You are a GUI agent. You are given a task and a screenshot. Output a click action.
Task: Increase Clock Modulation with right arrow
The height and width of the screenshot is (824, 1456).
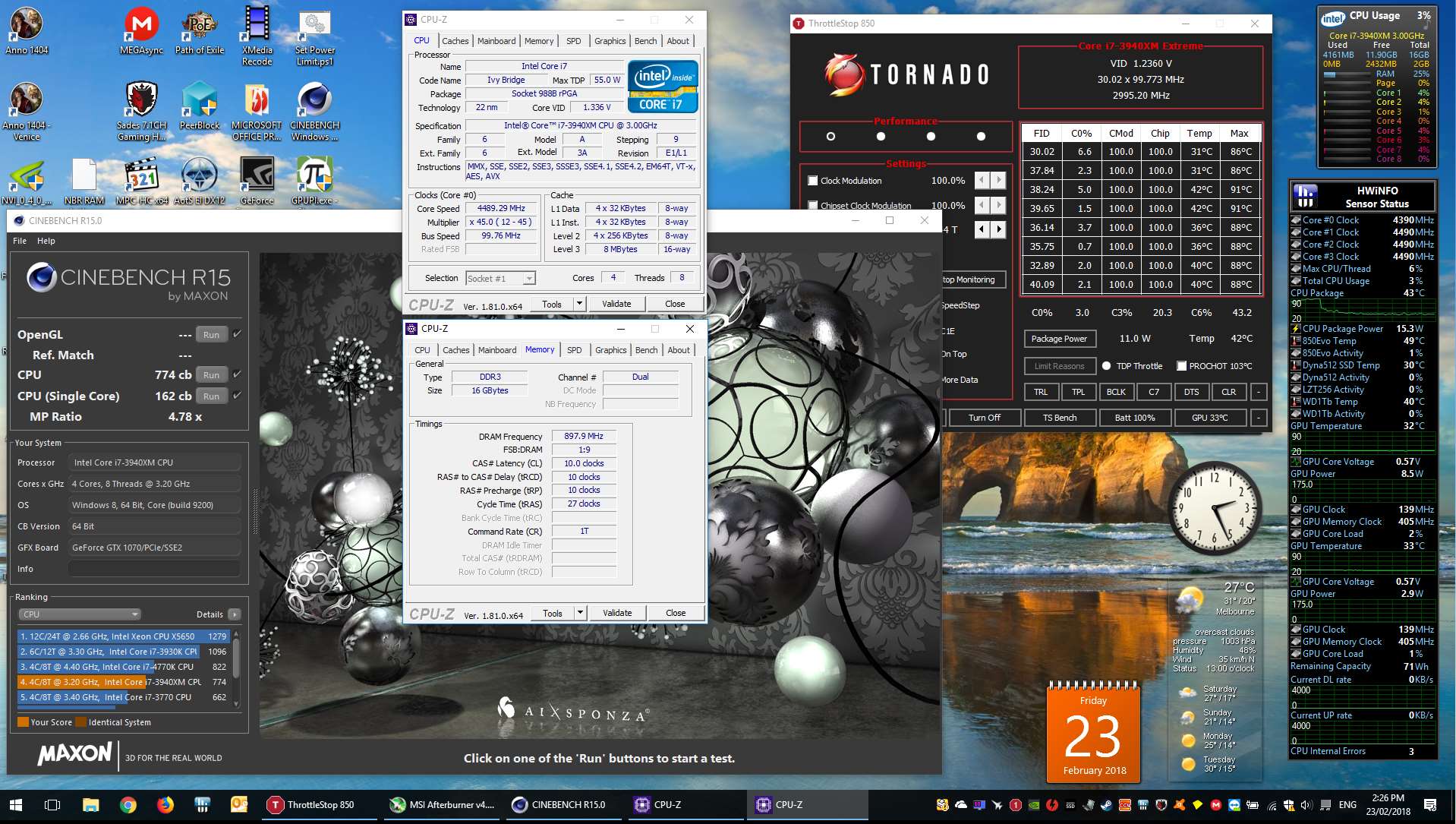(999, 181)
